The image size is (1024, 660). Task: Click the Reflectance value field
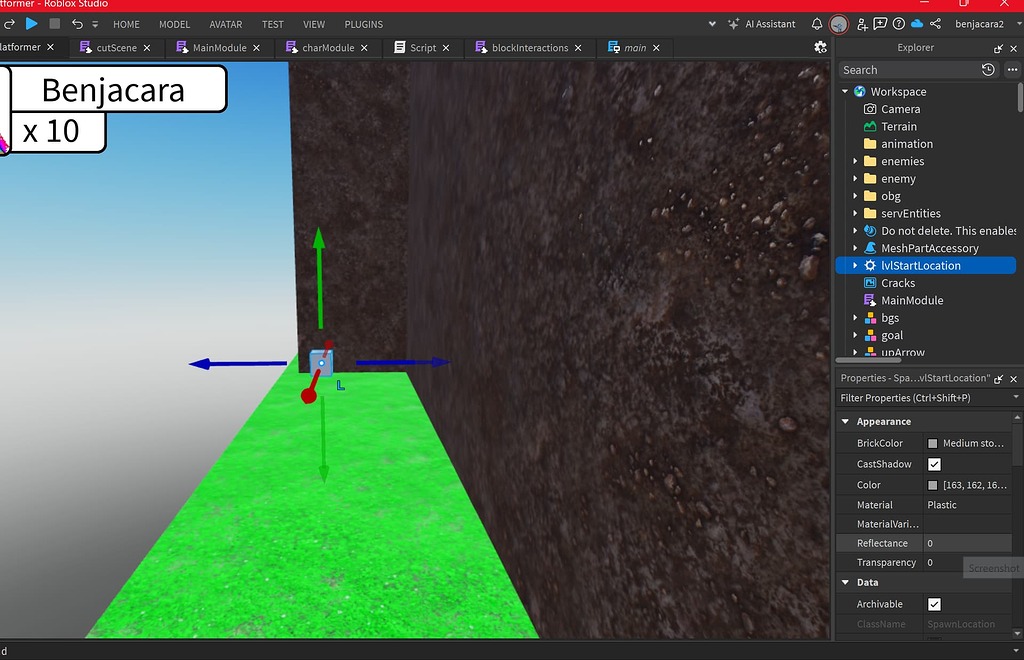968,543
